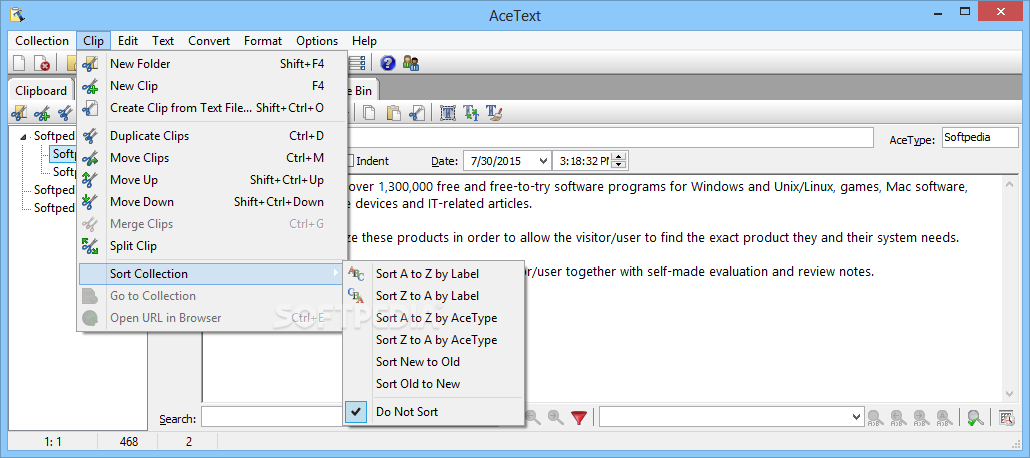This screenshot has height=458, width=1030.
Task: Select Split Clip menu item
Action: (x=212, y=246)
